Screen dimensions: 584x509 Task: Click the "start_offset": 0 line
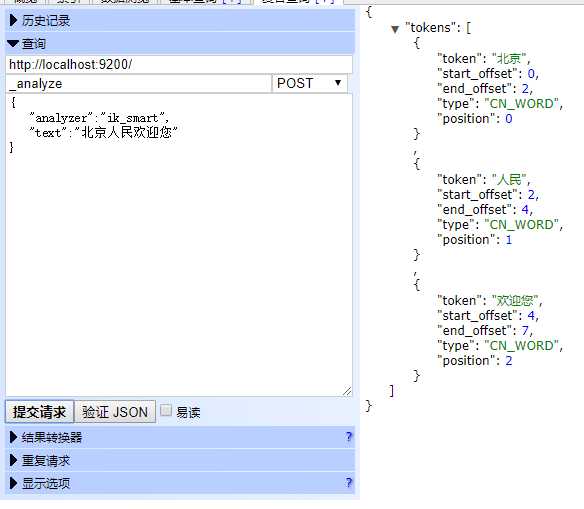point(488,74)
